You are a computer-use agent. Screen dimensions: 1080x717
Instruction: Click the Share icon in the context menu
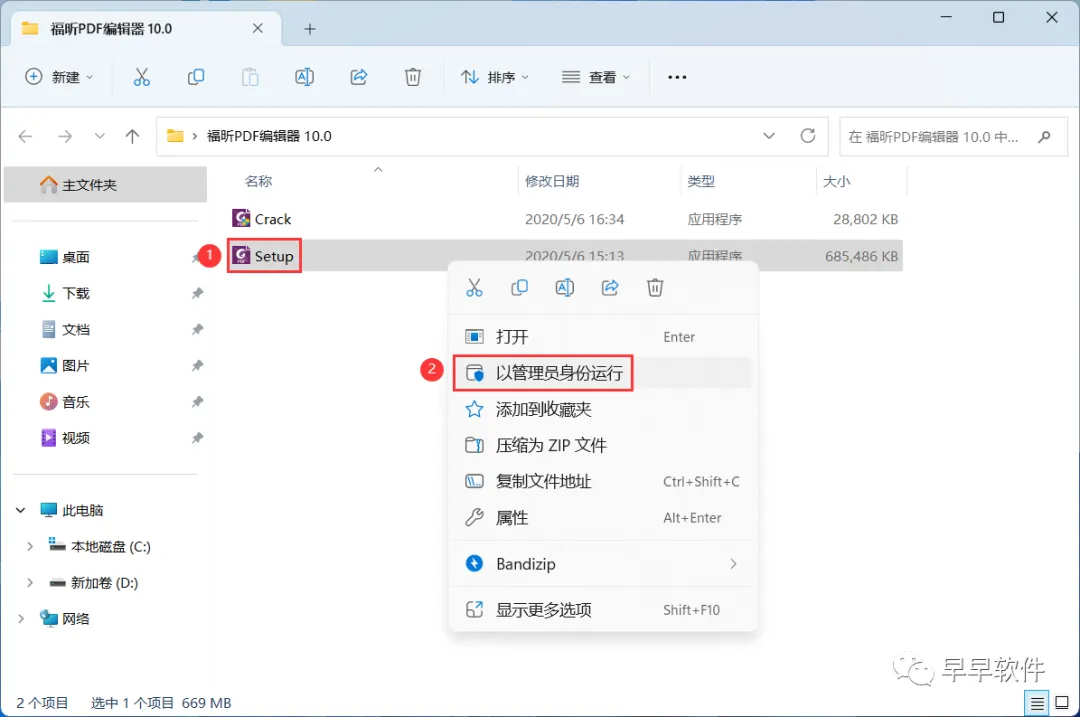[610, 288]
